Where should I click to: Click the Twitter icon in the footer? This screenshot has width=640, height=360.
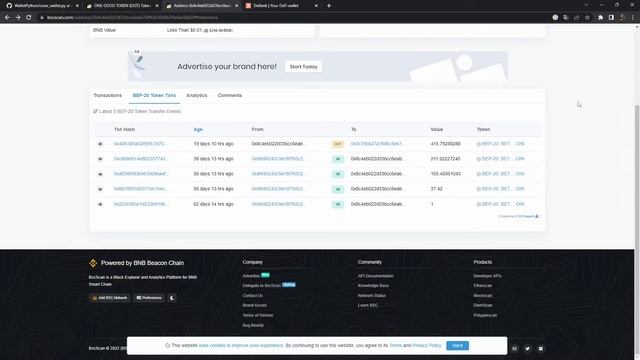pos(527,349)
